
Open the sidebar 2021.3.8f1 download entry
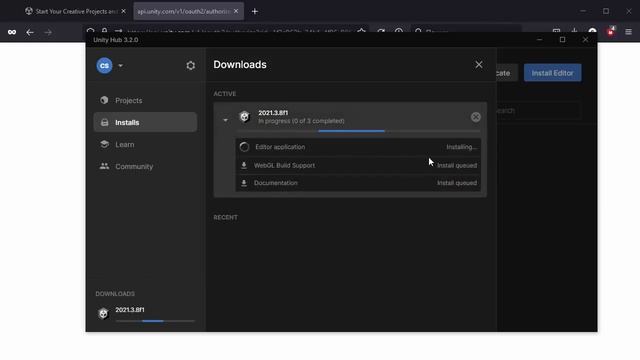pos(145,313)
